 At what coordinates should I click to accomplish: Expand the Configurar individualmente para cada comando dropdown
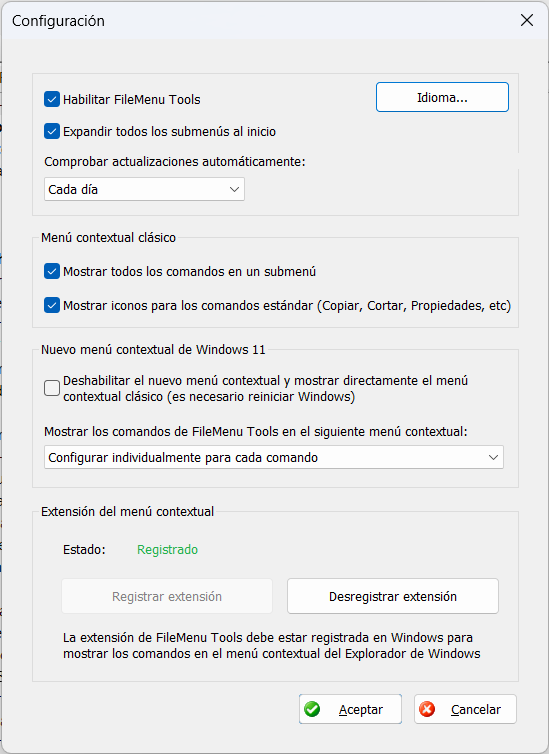274,457
